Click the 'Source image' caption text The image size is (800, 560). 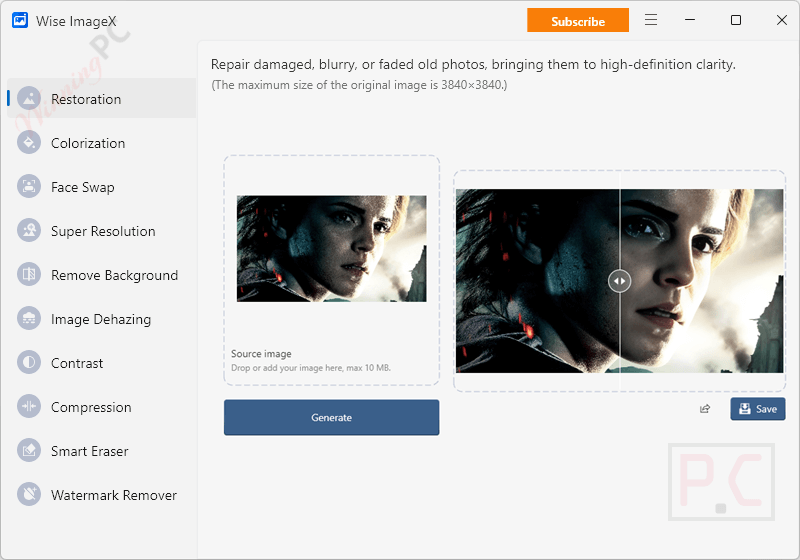coord(261,353)
